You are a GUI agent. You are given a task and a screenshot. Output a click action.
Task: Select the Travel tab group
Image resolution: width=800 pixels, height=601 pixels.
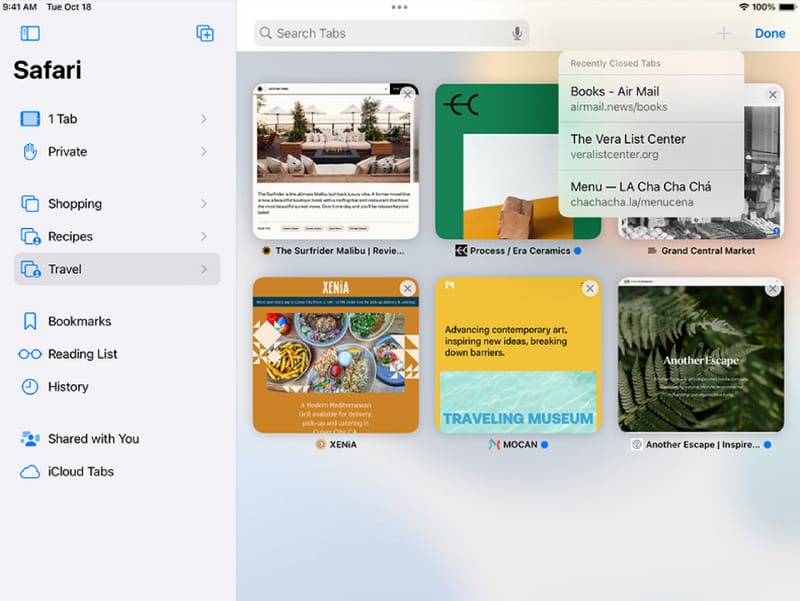point(117,269)
